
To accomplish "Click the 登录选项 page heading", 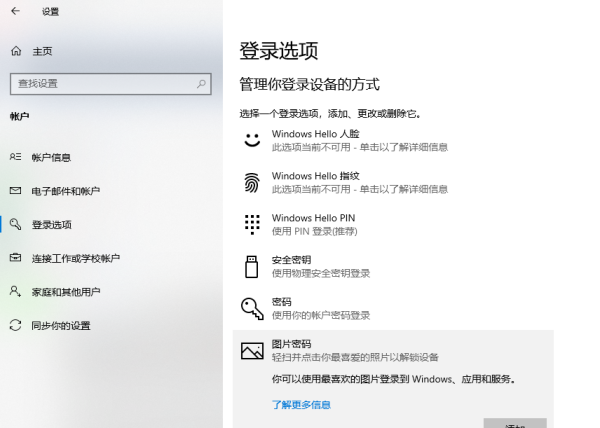I will click(x=279, y=51).
